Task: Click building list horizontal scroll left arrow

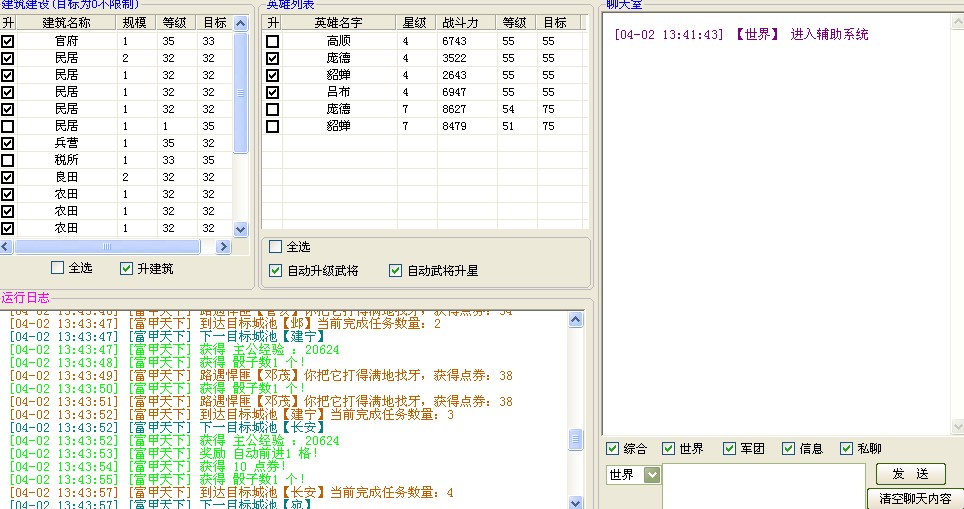Action: [6, 247]
